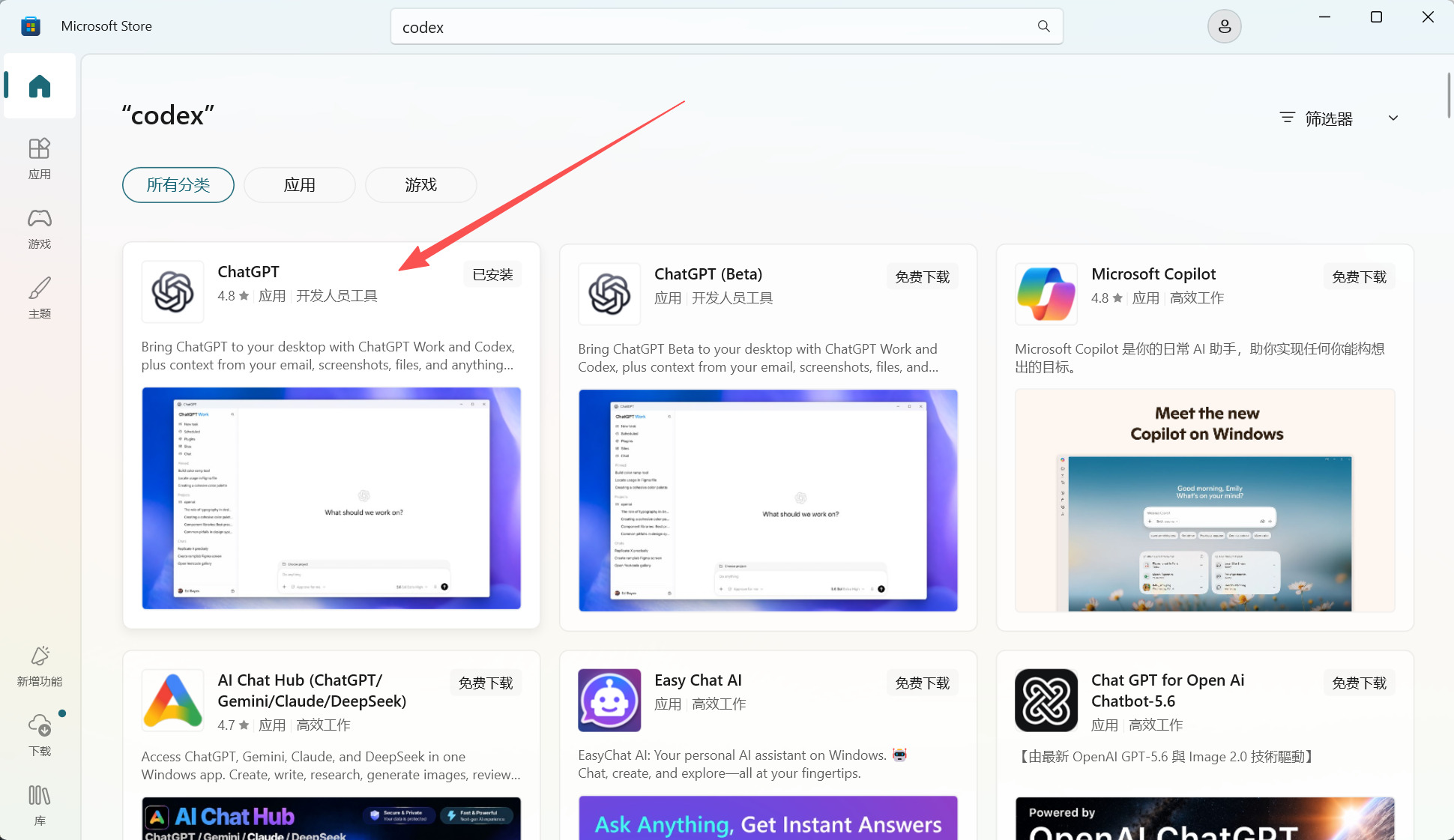Image resolution: width=1454 pixels, height=840 pixels.
Task: Click the filter lines icon beside 筛选器
Action: [x=1287, y=118]
